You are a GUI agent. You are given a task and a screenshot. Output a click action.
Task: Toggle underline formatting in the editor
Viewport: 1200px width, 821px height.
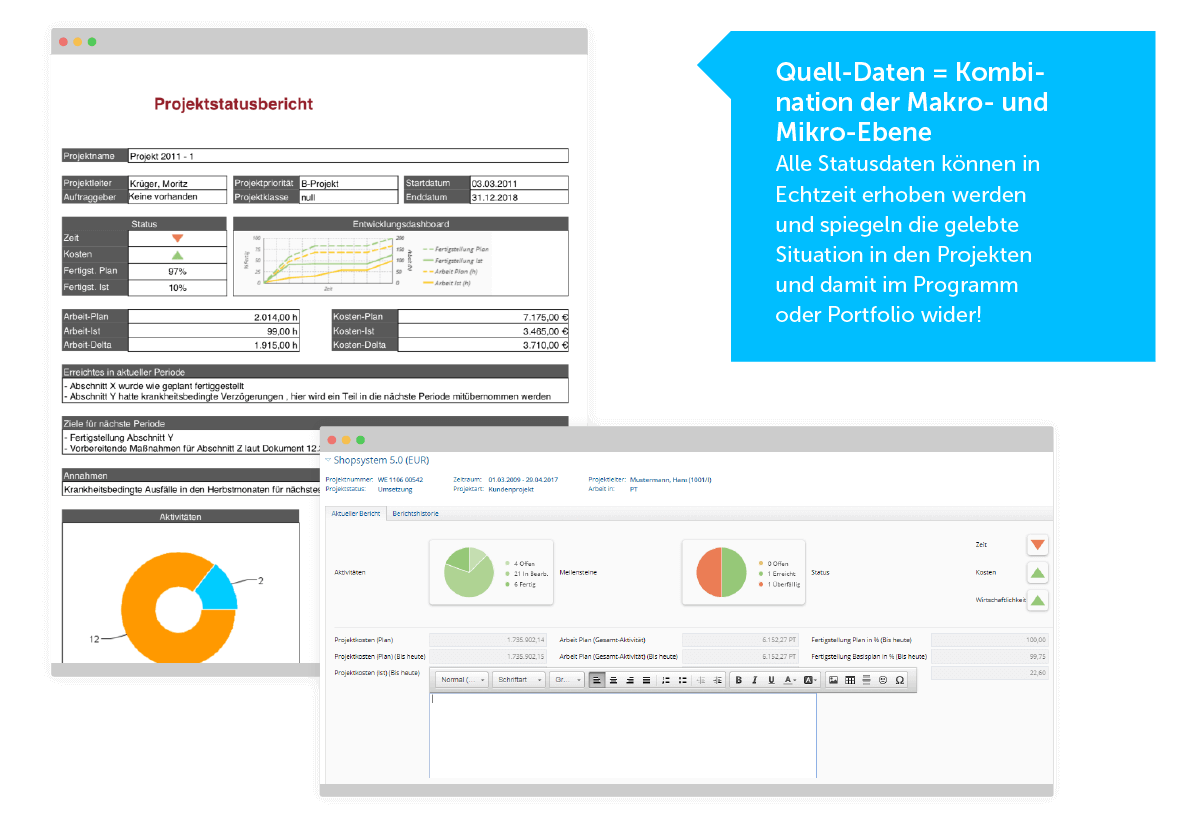pos(771,680)
